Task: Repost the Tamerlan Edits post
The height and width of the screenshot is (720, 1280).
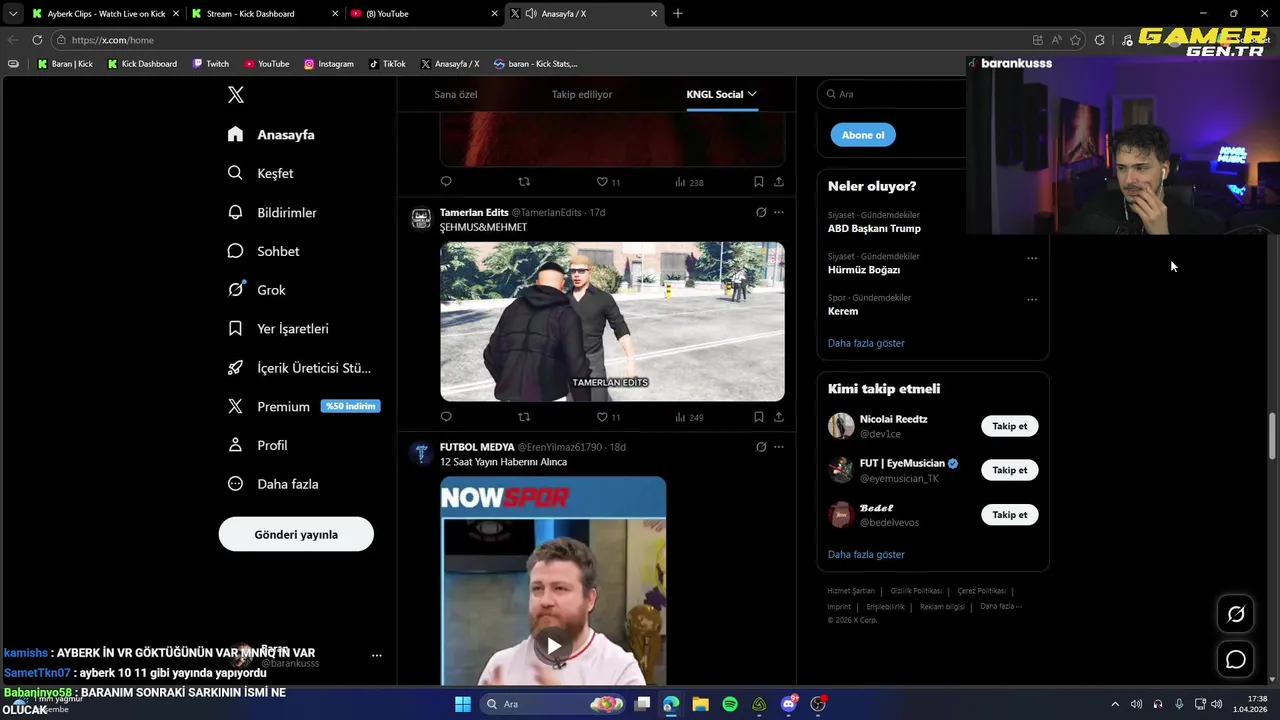Action: tap(524, 417)
